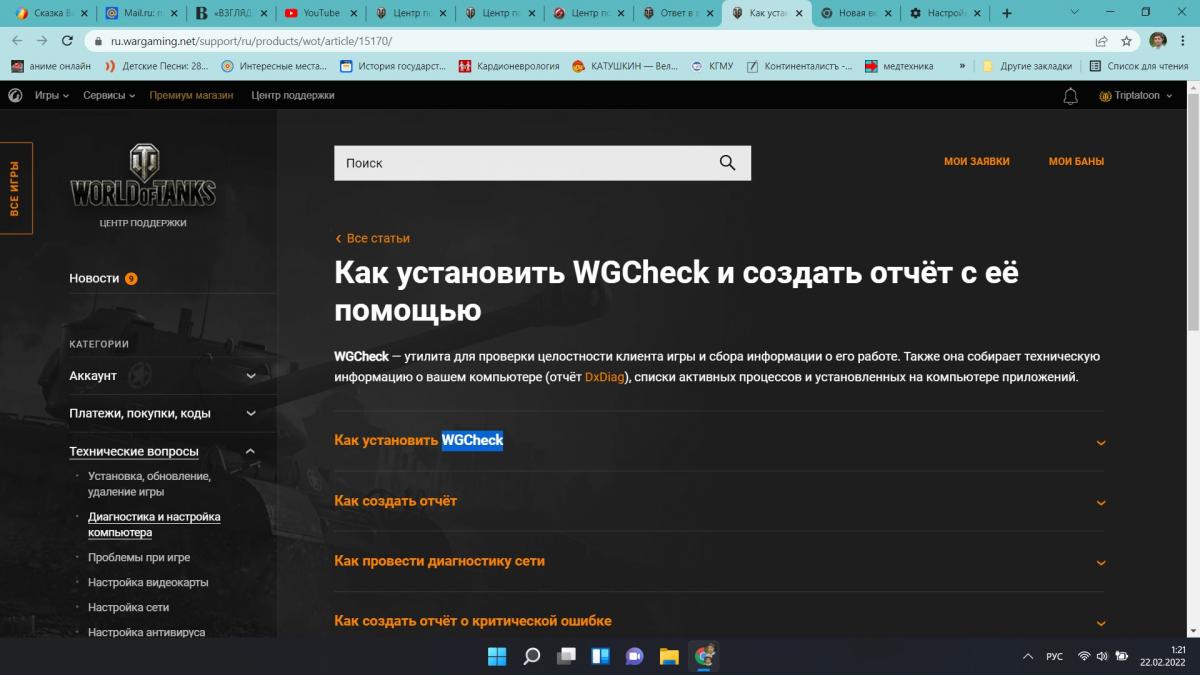The width and height of the screenshot is (1200, 675).
Task: Click the search magnifier icon
Action: (727, 163)
